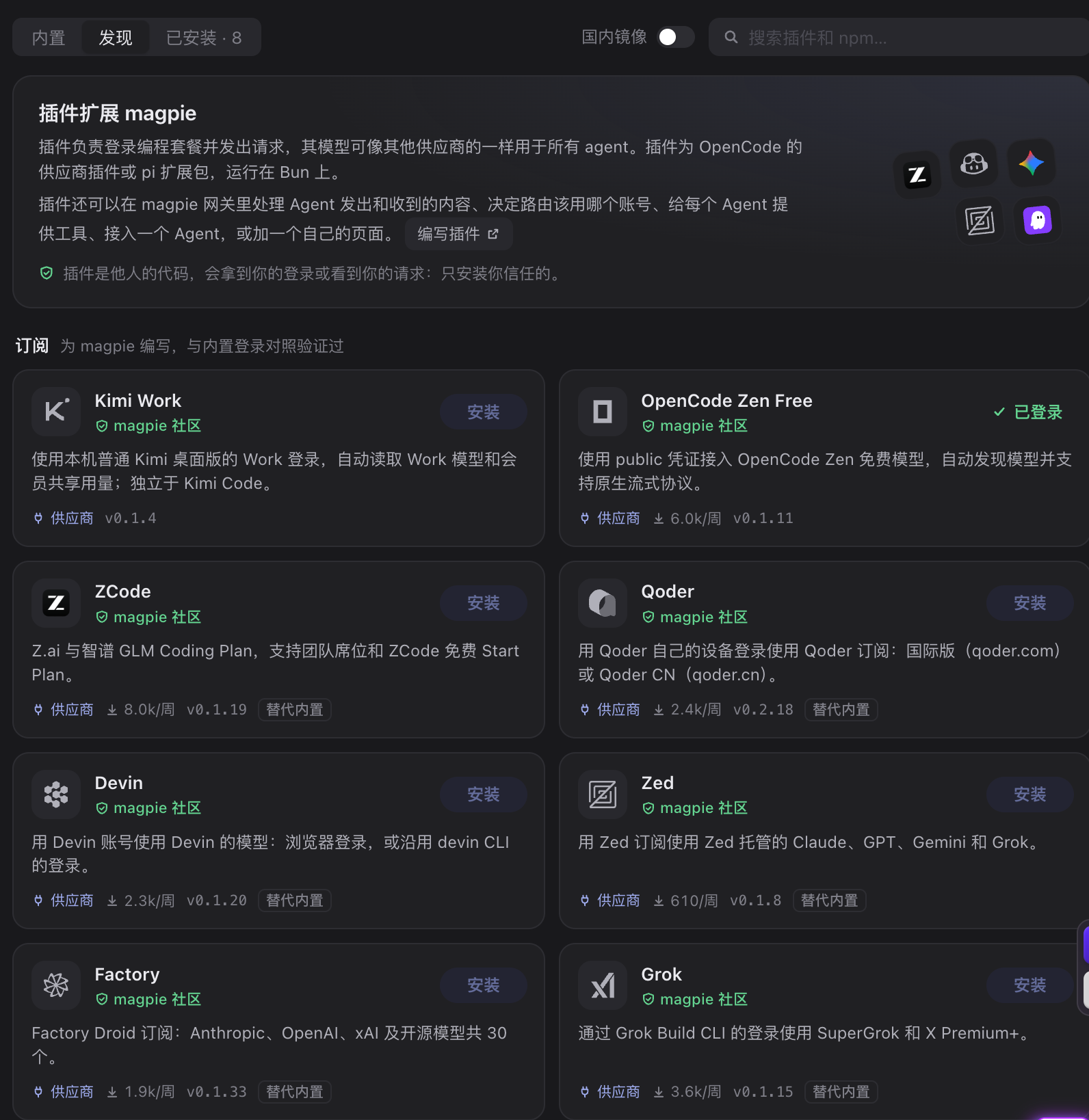Click the 插件扩展 magpie heading

118,114
